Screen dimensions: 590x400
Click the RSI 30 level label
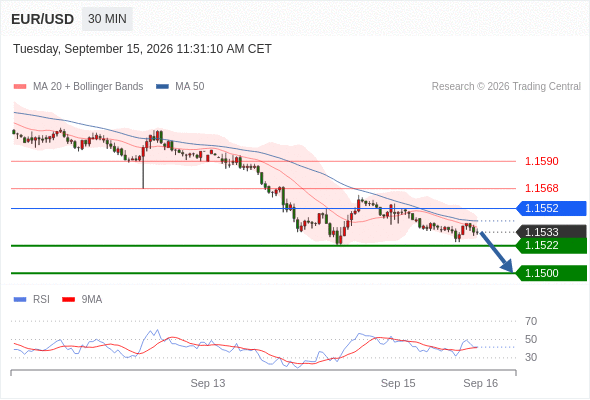point(531,357)
